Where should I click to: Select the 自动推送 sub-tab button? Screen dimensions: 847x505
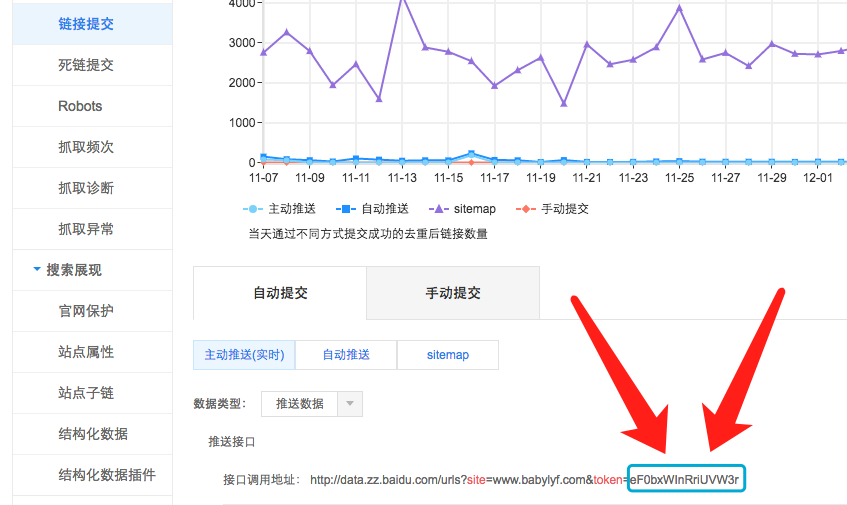pos(346,355)
